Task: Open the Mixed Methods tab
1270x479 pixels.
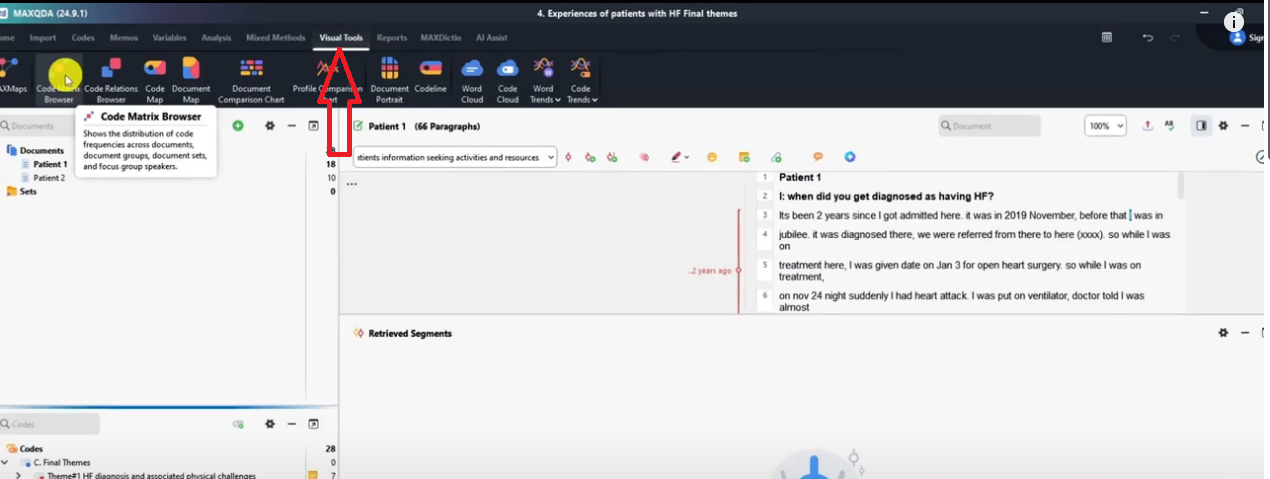Action: coord(276,38)
